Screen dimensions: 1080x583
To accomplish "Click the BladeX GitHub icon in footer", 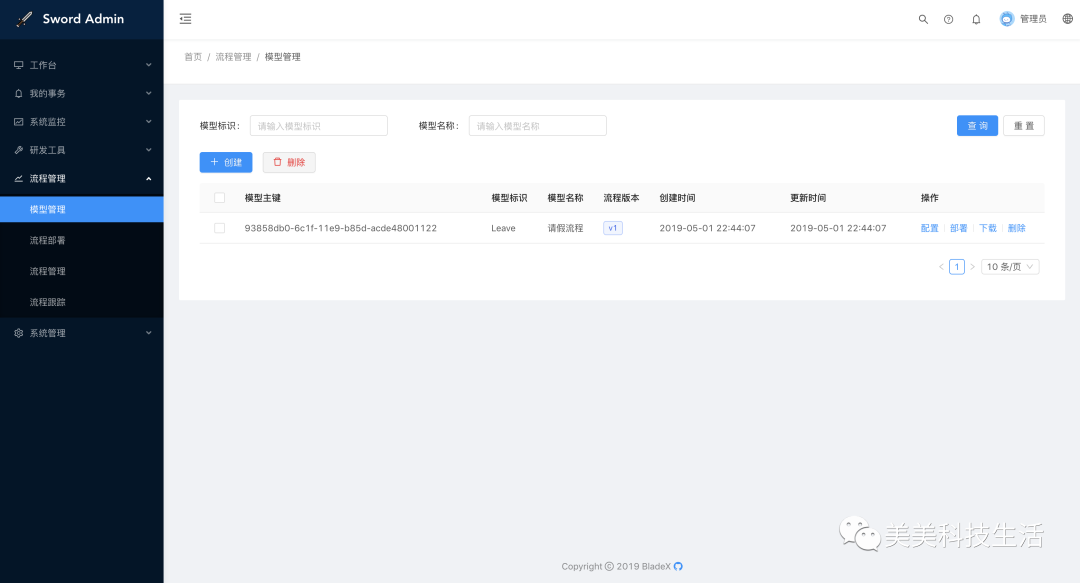I will coord(676,566).
